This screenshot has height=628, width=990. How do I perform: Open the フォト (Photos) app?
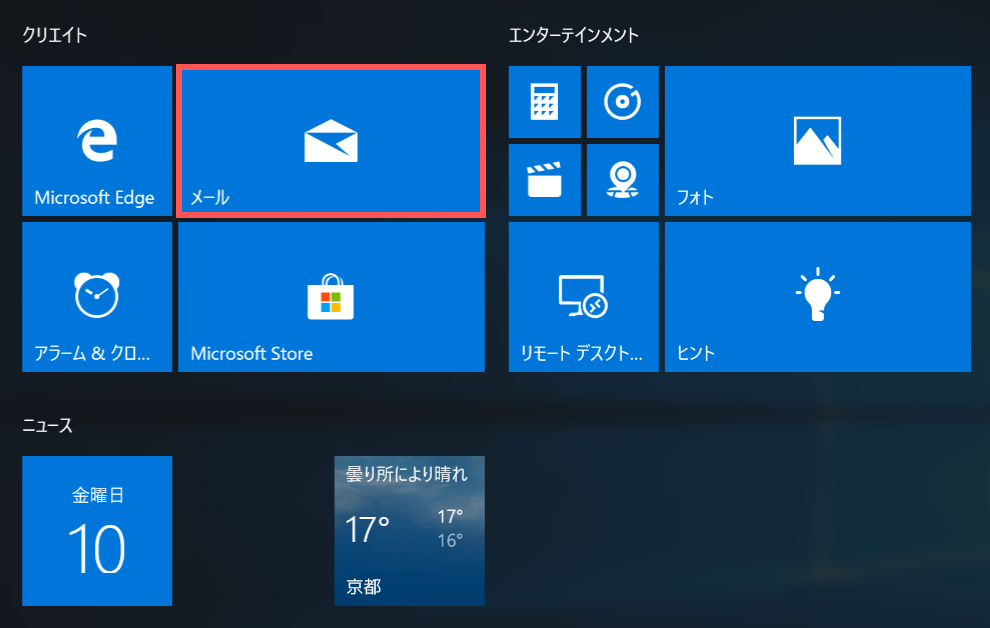point(817,140)
